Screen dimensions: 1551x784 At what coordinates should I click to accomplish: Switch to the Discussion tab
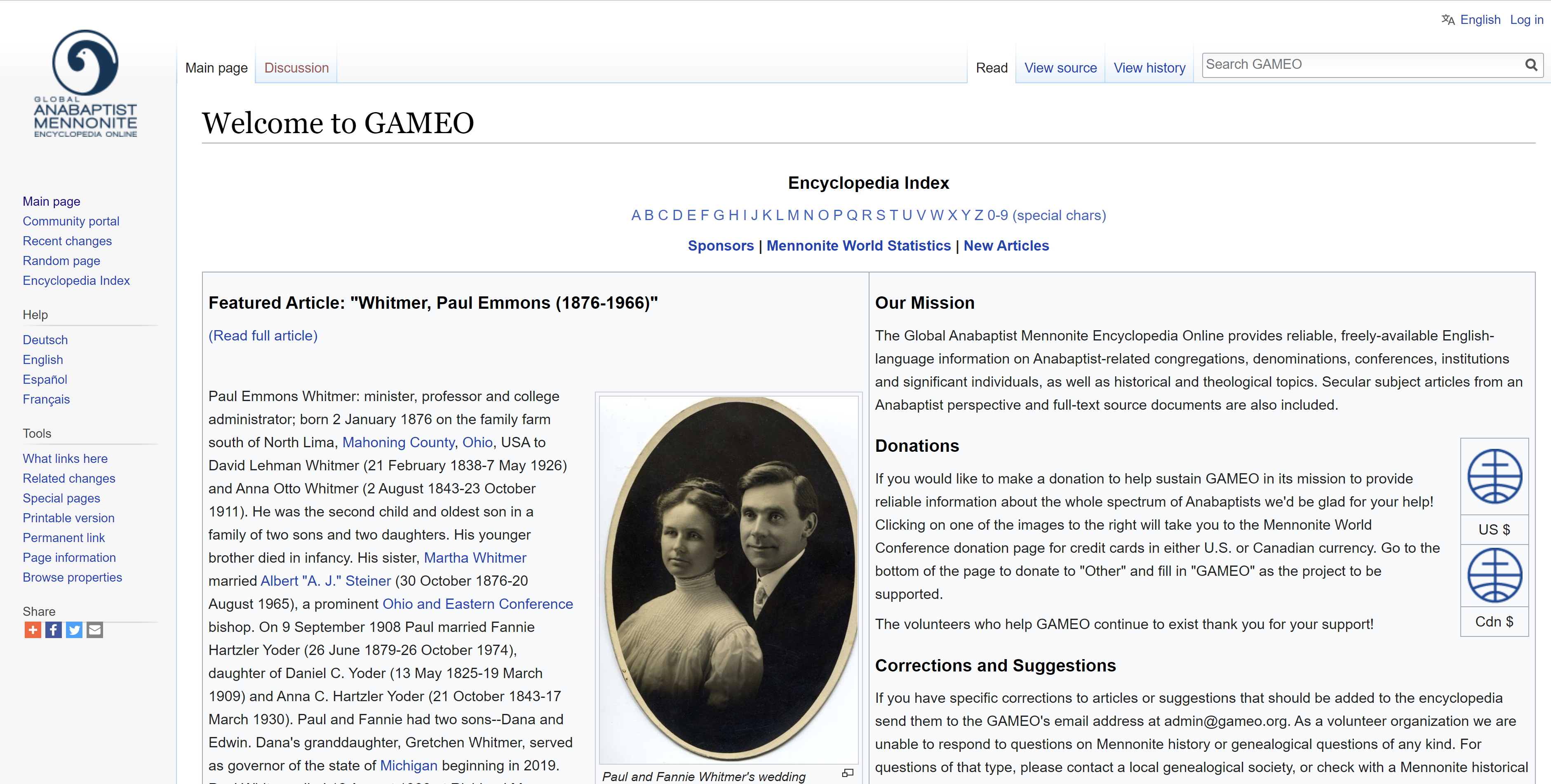(296, 68)
